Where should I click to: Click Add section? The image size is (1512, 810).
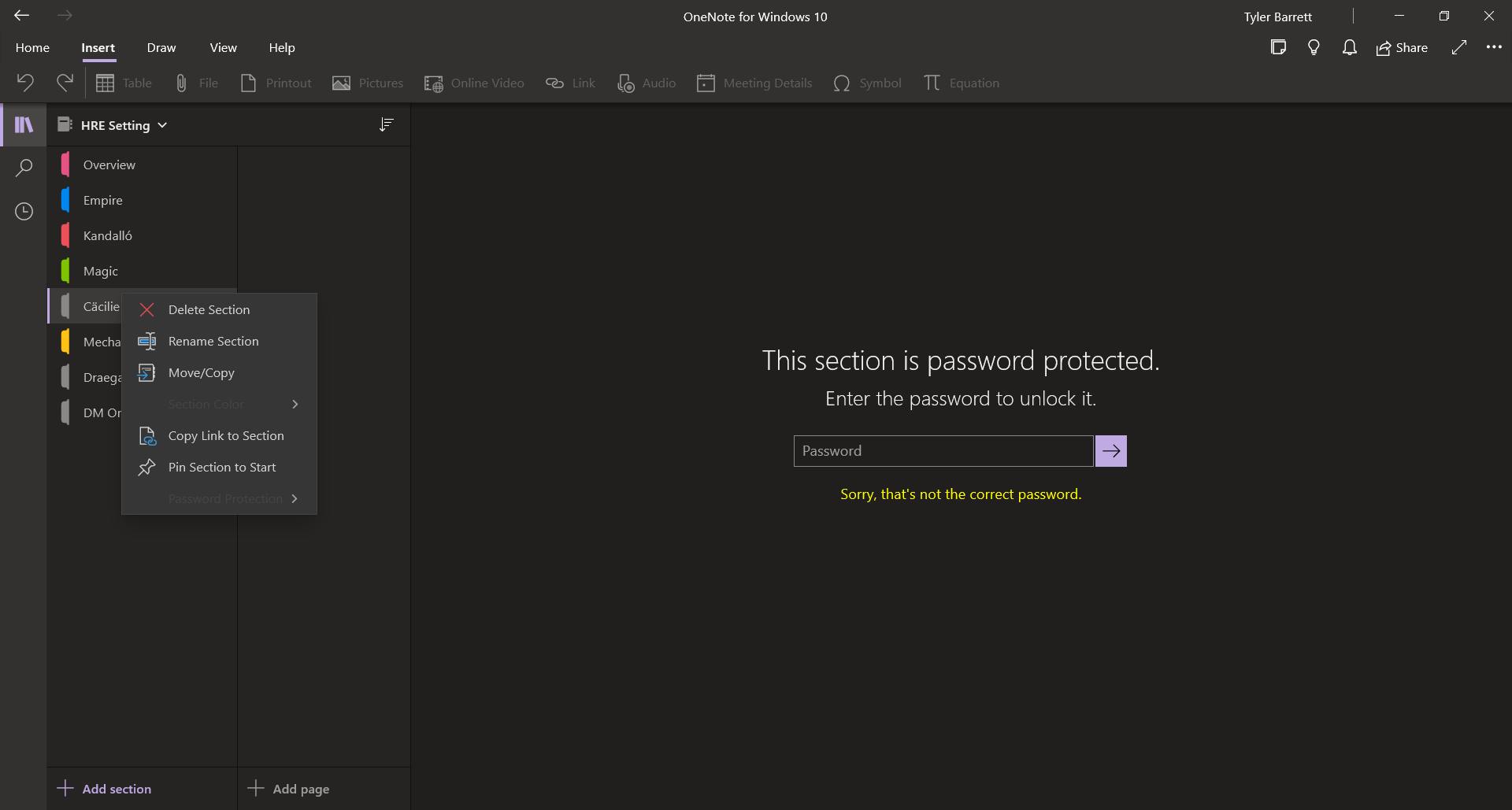(104, 789)
